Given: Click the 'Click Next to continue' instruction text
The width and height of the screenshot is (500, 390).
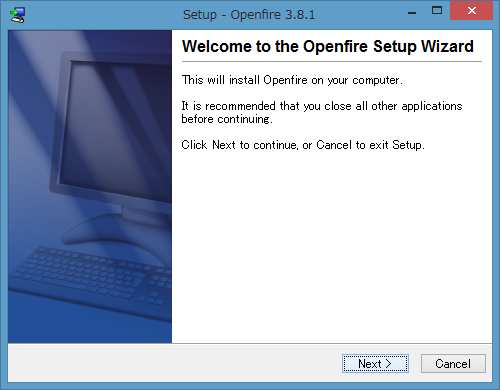Looking at the screenshot, I should pos(303,145).
